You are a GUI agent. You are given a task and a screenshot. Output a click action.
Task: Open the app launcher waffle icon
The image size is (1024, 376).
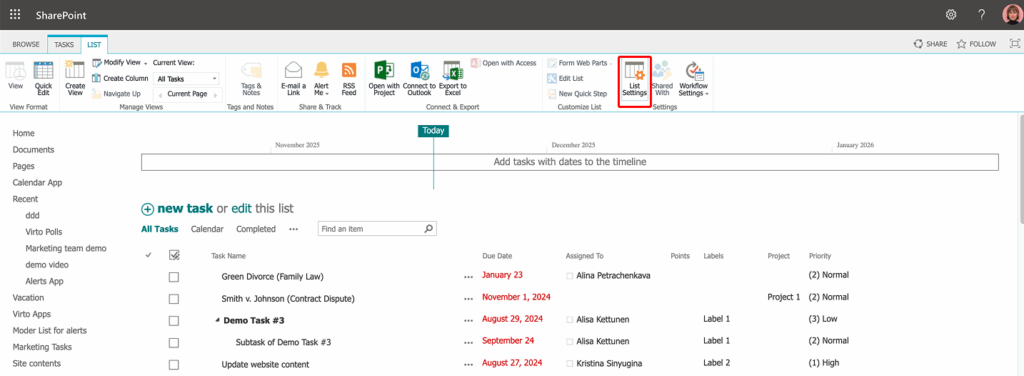(15, 14)
